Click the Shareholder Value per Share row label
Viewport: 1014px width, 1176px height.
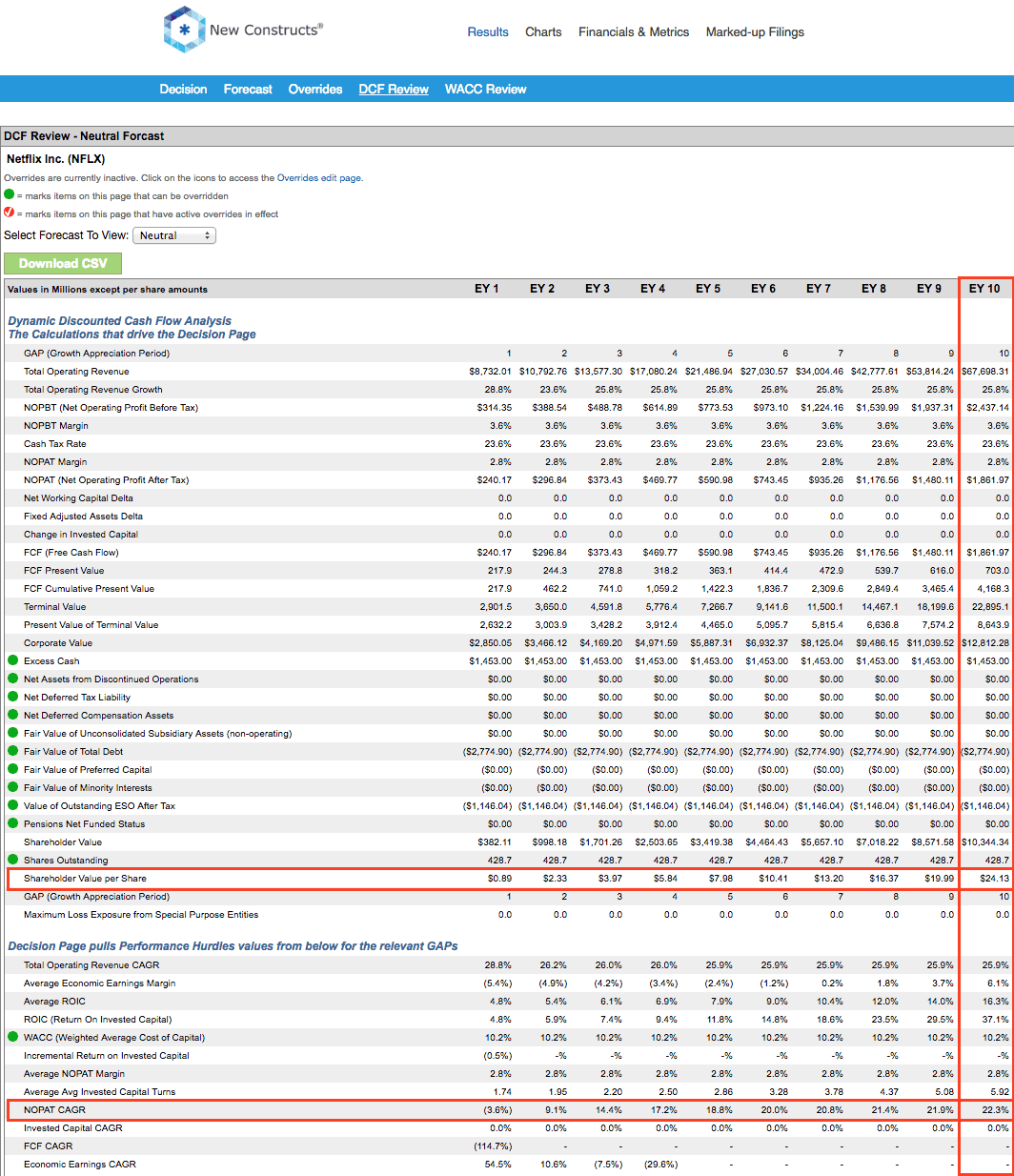85,878
